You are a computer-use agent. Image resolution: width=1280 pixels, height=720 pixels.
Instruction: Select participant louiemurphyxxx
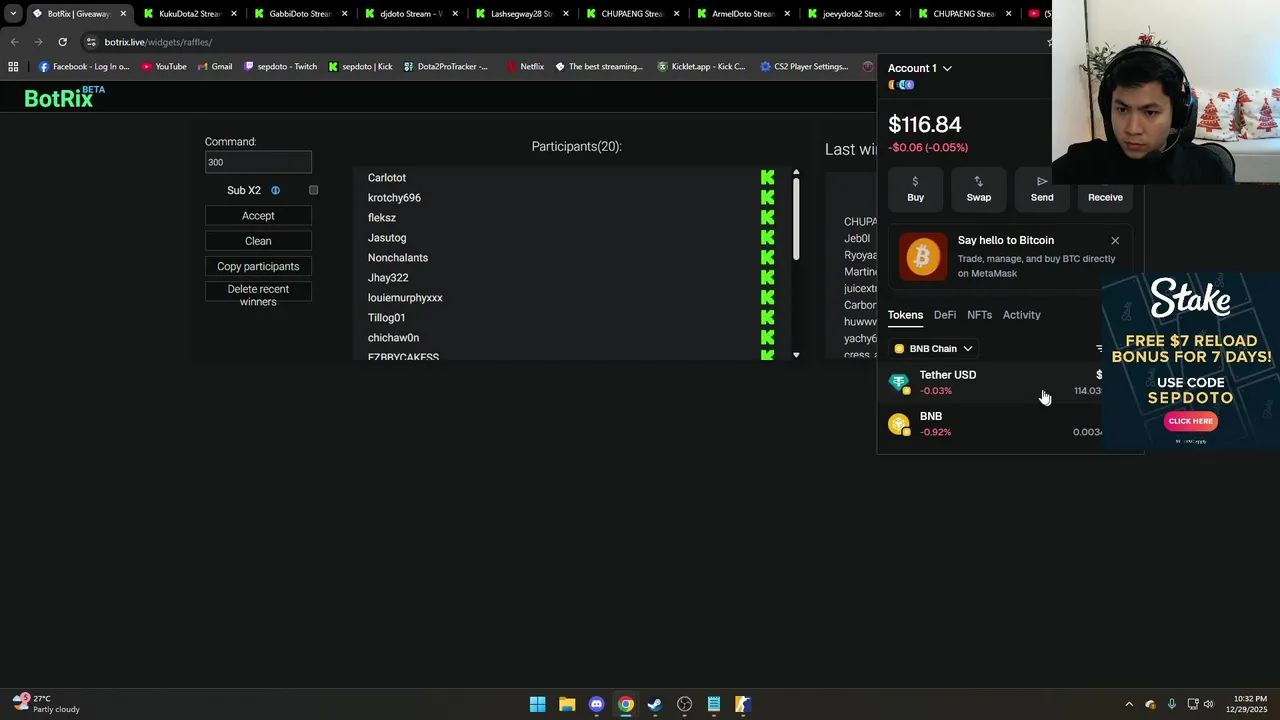[405, 298]
